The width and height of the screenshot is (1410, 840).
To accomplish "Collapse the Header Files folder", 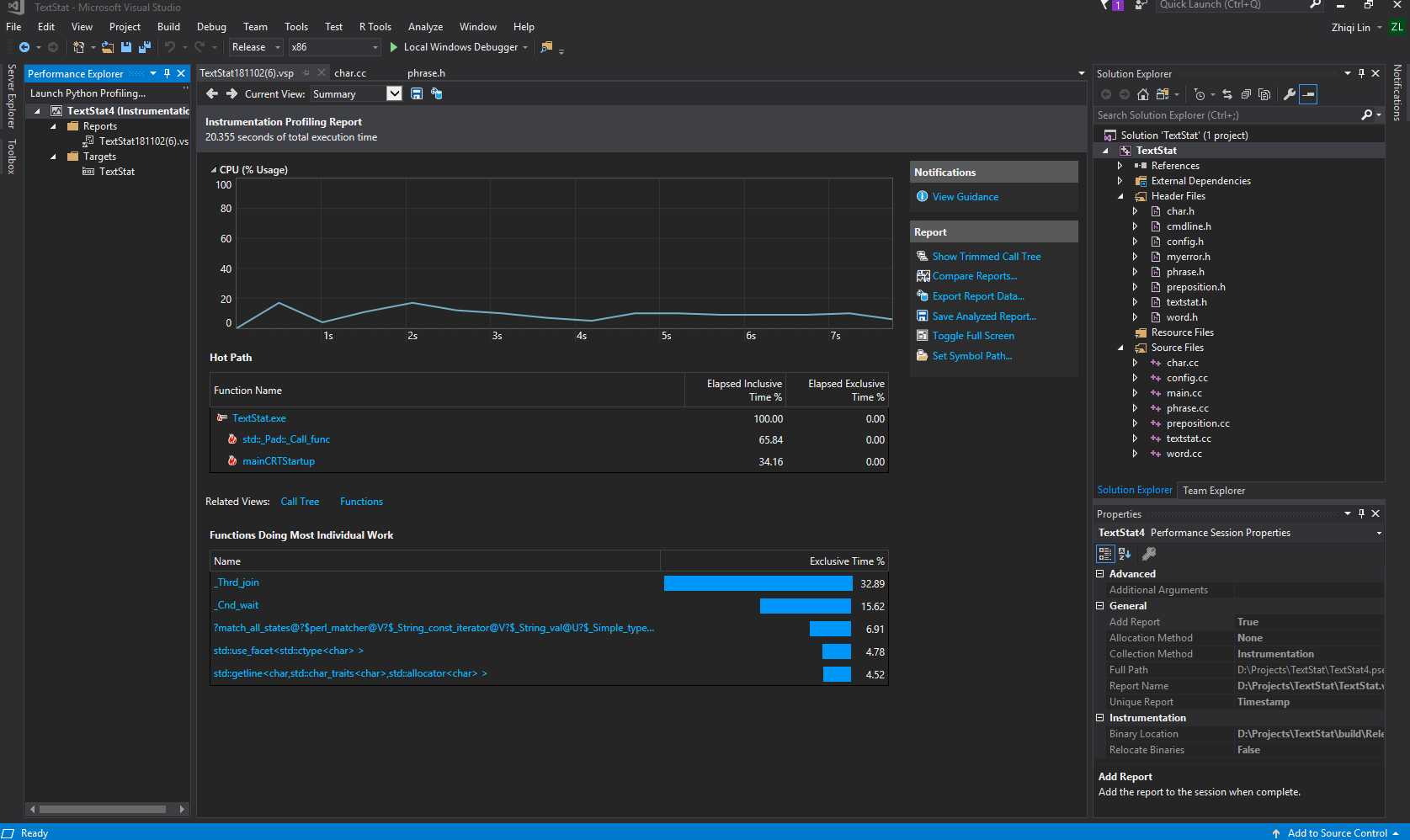I will click(1120, 196).
